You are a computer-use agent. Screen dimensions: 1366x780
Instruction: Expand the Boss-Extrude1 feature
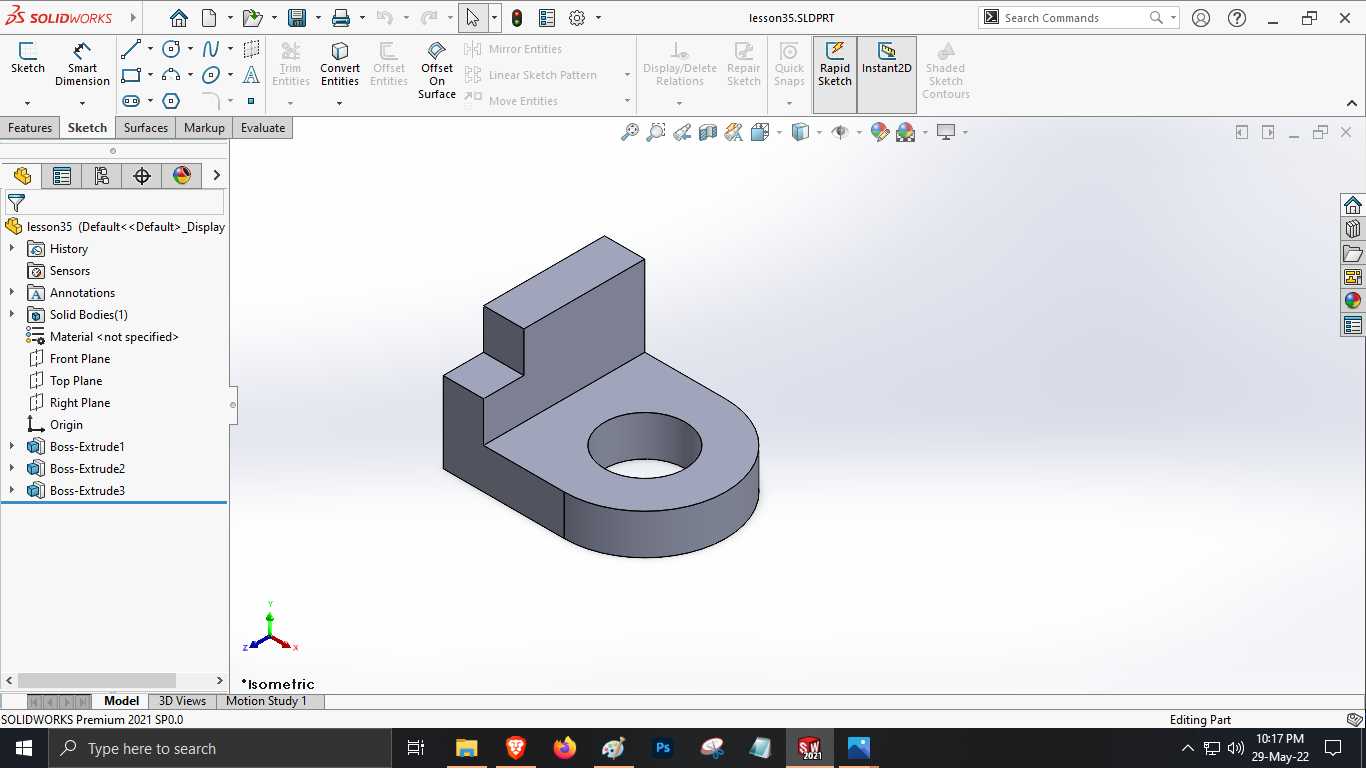point(12,446)
